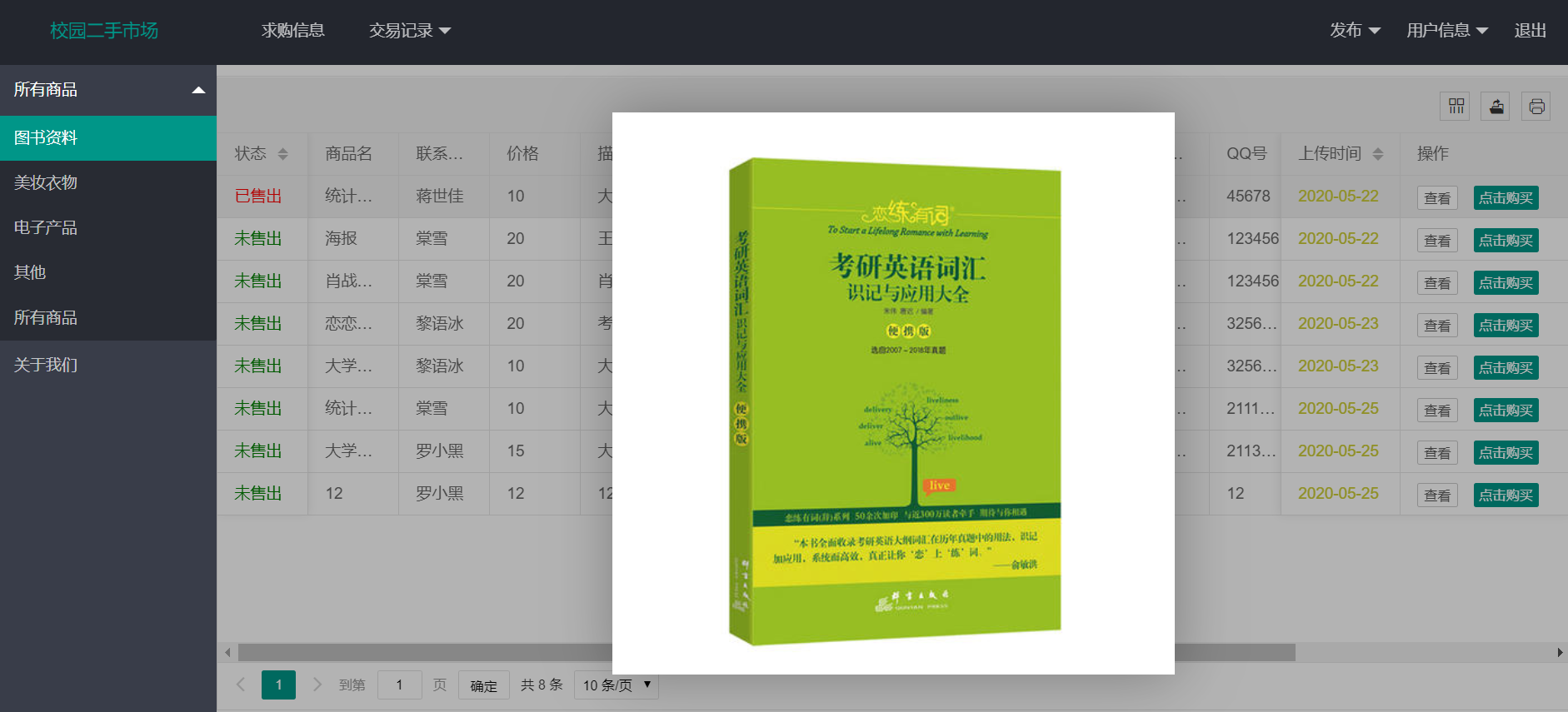Click page number 1 button
The height and width of the screenshot is (712, 1568).
[278, 685]
